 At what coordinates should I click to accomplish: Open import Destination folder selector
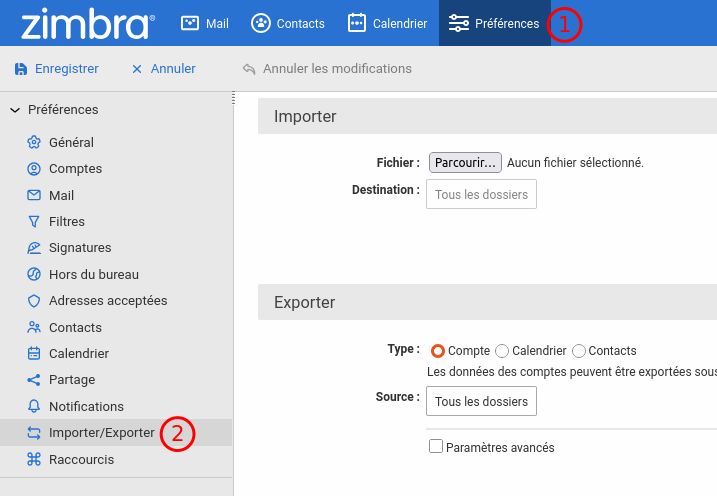click(x=481, y=194)
